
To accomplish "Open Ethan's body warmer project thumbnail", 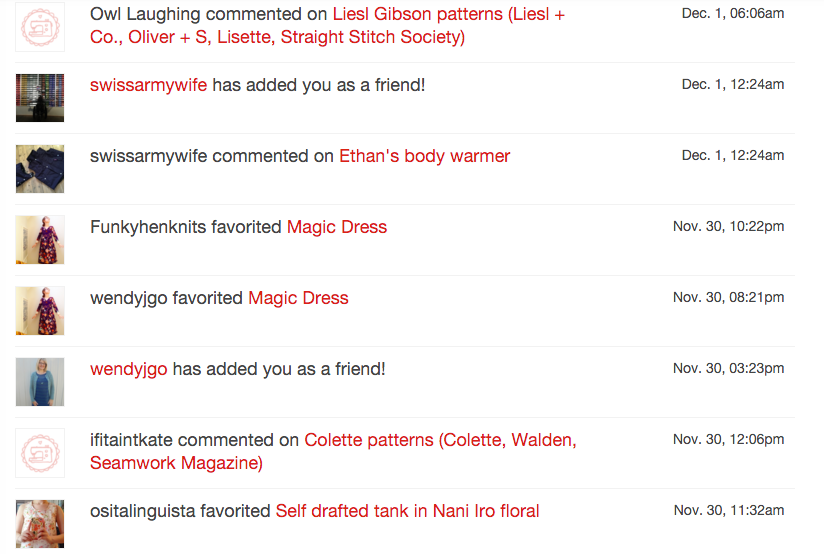I will tap(40, 169).
